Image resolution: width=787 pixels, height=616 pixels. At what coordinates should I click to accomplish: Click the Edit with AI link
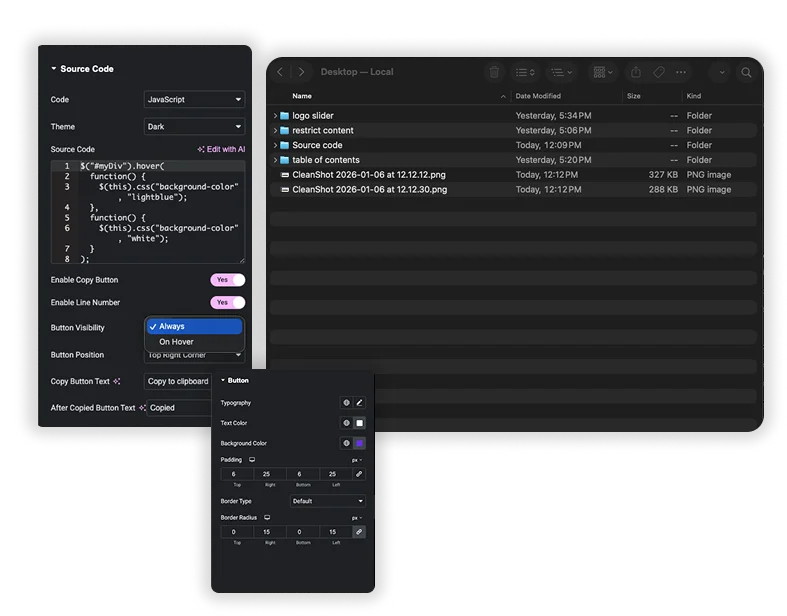(221, 149)
